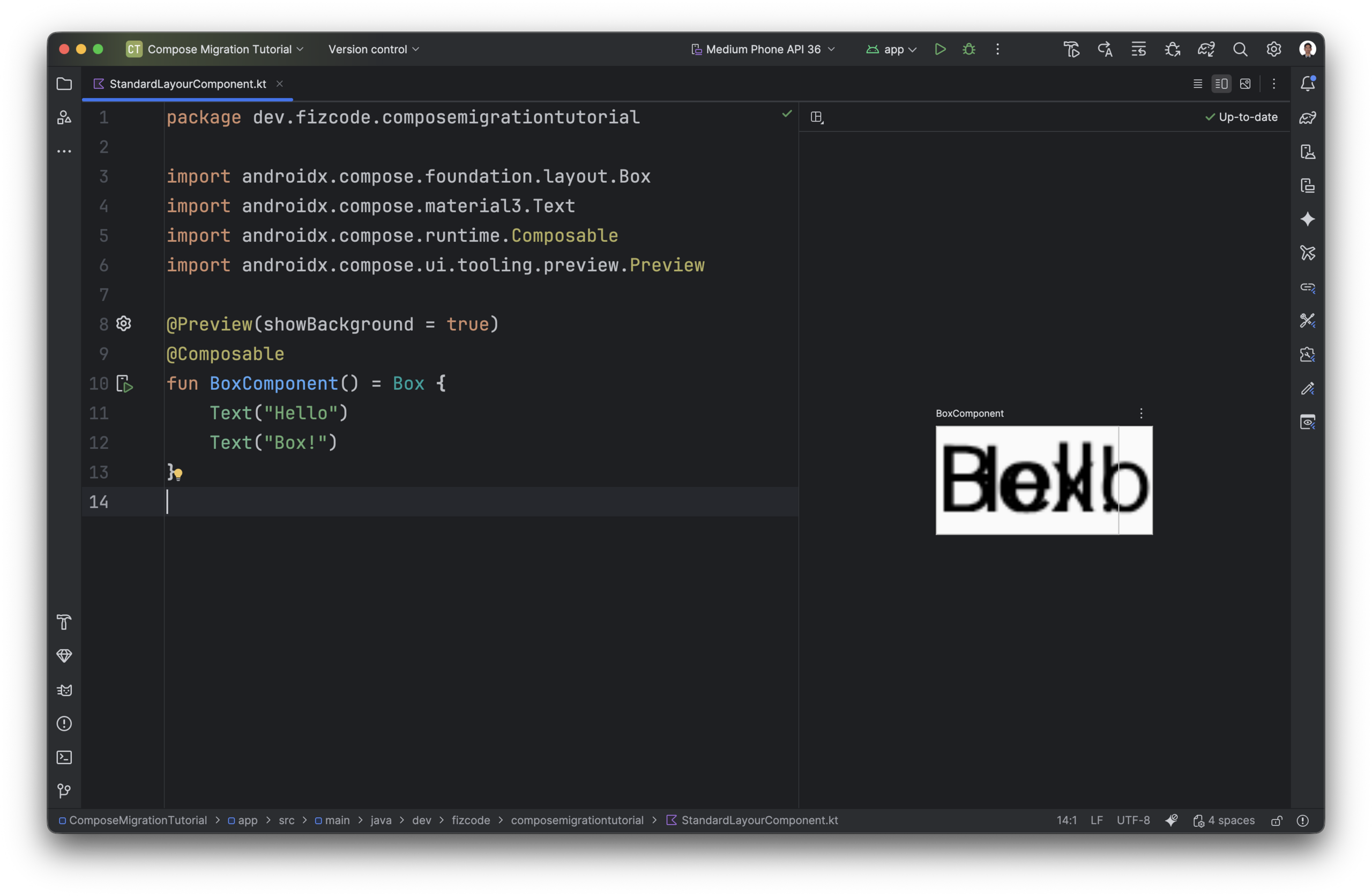Screen dimensions: 1372x896
Task: Click the BoxComponent preview title label
Action: pyautogui.click(x=970, y=413)
